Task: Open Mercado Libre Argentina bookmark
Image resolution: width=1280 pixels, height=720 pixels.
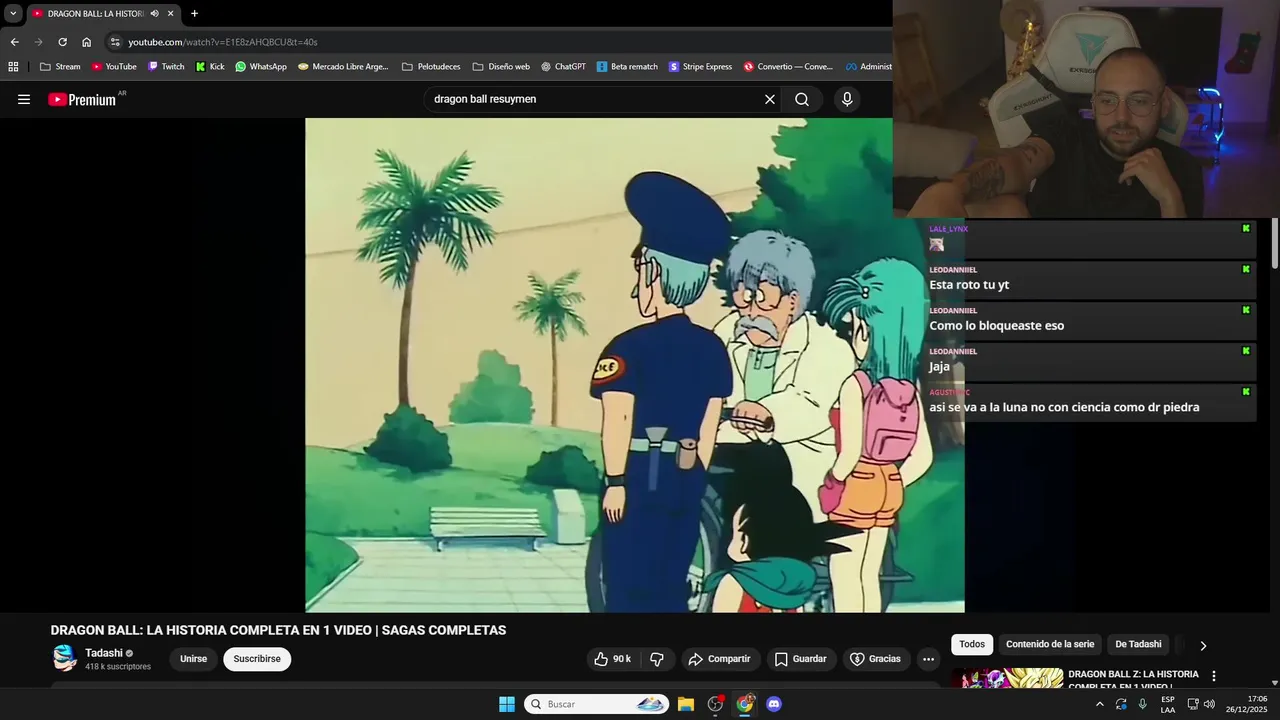Action: [x=343, y=67]
